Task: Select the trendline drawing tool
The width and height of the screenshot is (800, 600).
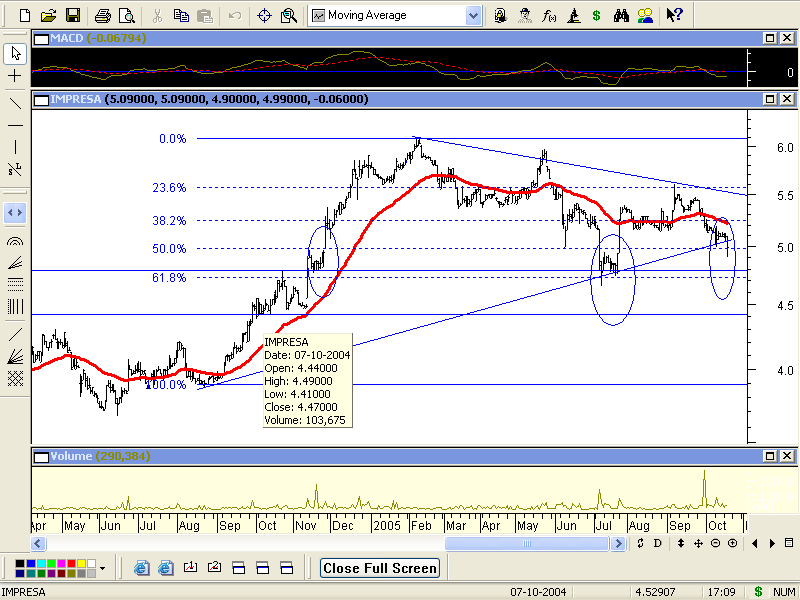Action: tap(15, 103)
